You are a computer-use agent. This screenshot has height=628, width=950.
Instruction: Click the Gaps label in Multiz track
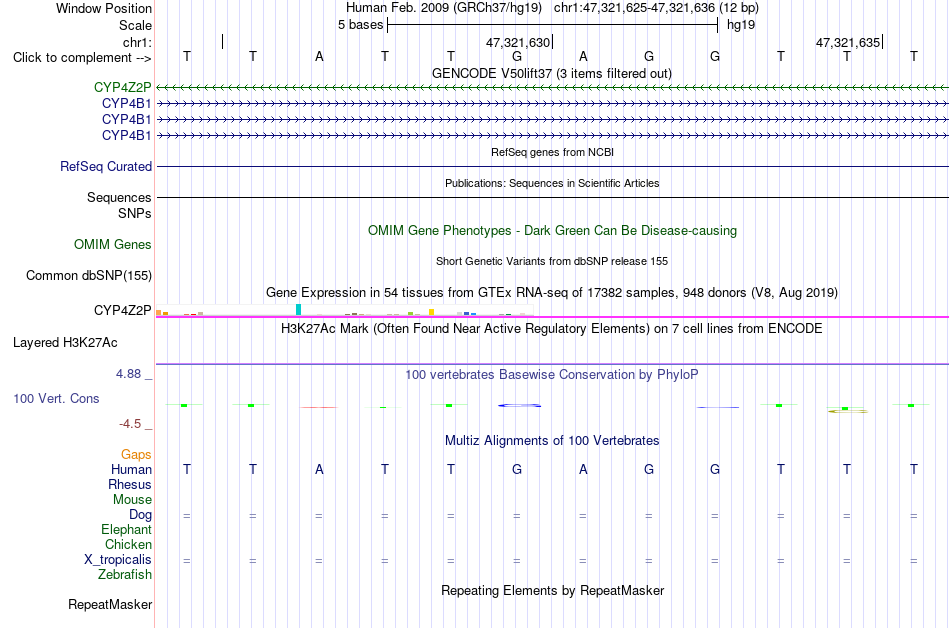[136, 454]
